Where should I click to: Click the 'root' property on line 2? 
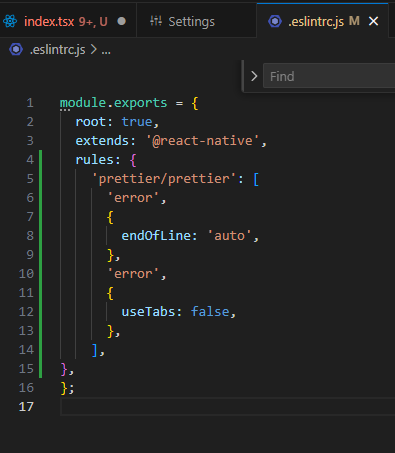click(x=91, y=122)
